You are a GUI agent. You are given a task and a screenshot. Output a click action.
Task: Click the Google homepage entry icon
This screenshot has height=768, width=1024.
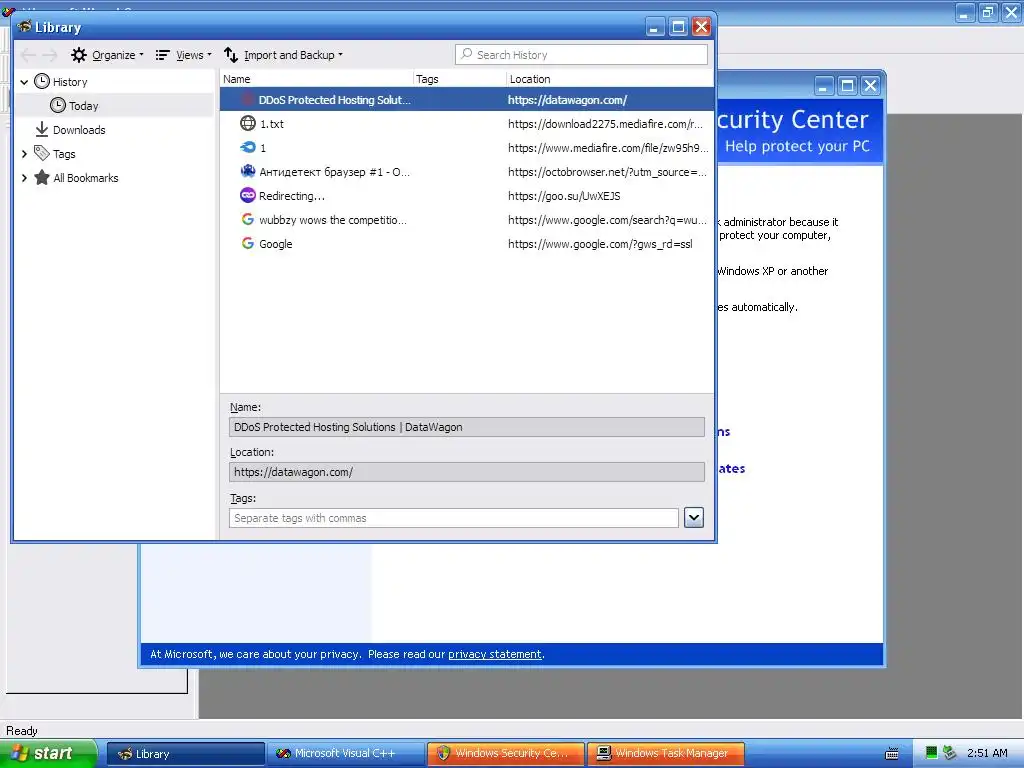(x=248, y=243)
